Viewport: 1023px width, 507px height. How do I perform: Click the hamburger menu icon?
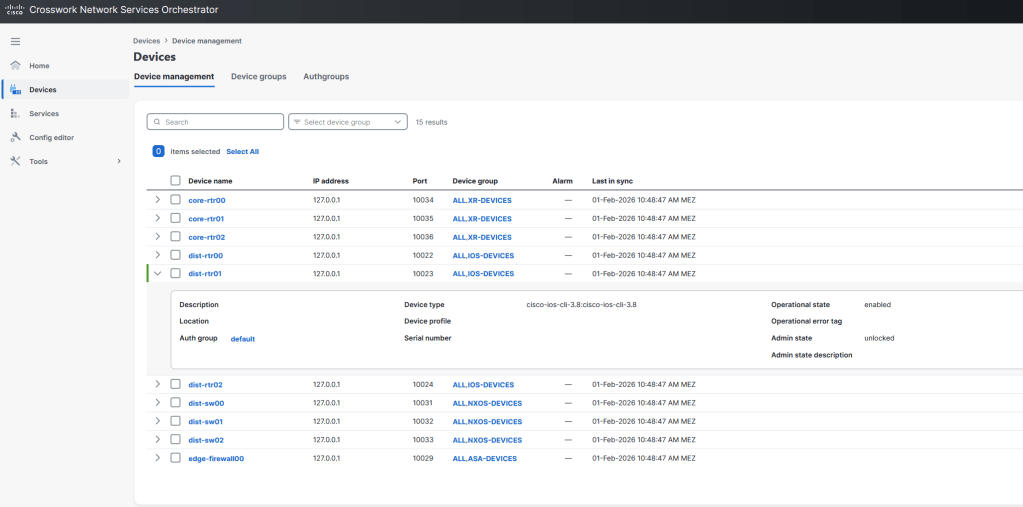point(15,41)
